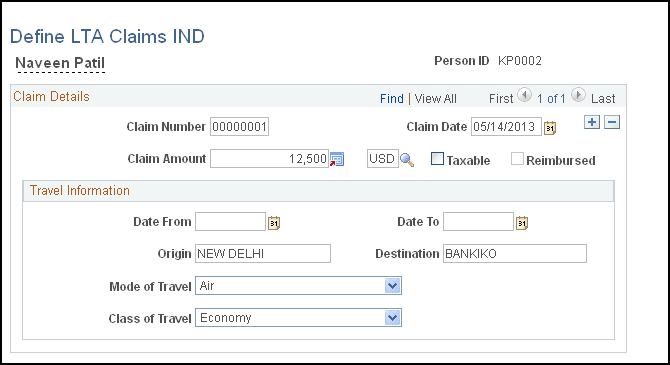This screenshot has height=365, width=670.
Task: Click the First navigation link
Action: [501, 99]
